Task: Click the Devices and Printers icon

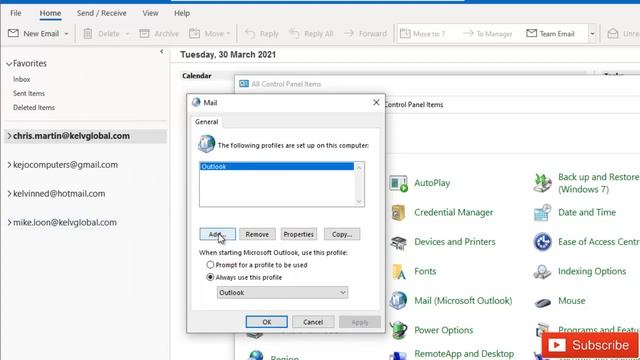Action: [398, 242]
